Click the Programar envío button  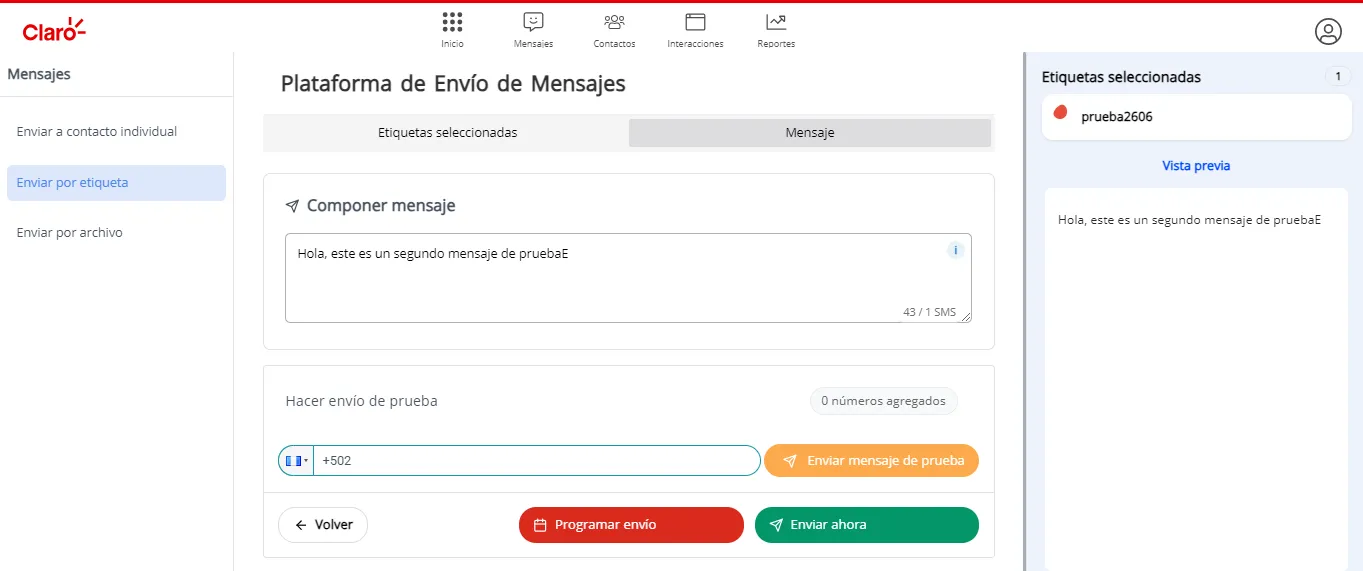click(631, 525)
